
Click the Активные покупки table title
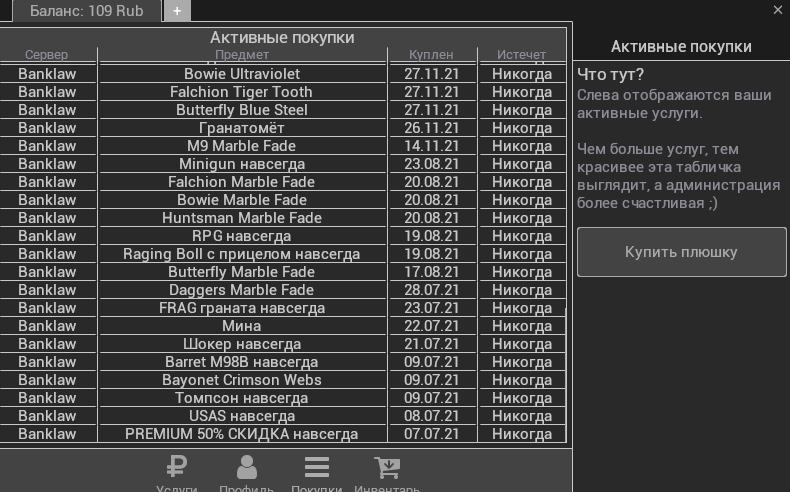coord(282,37)
